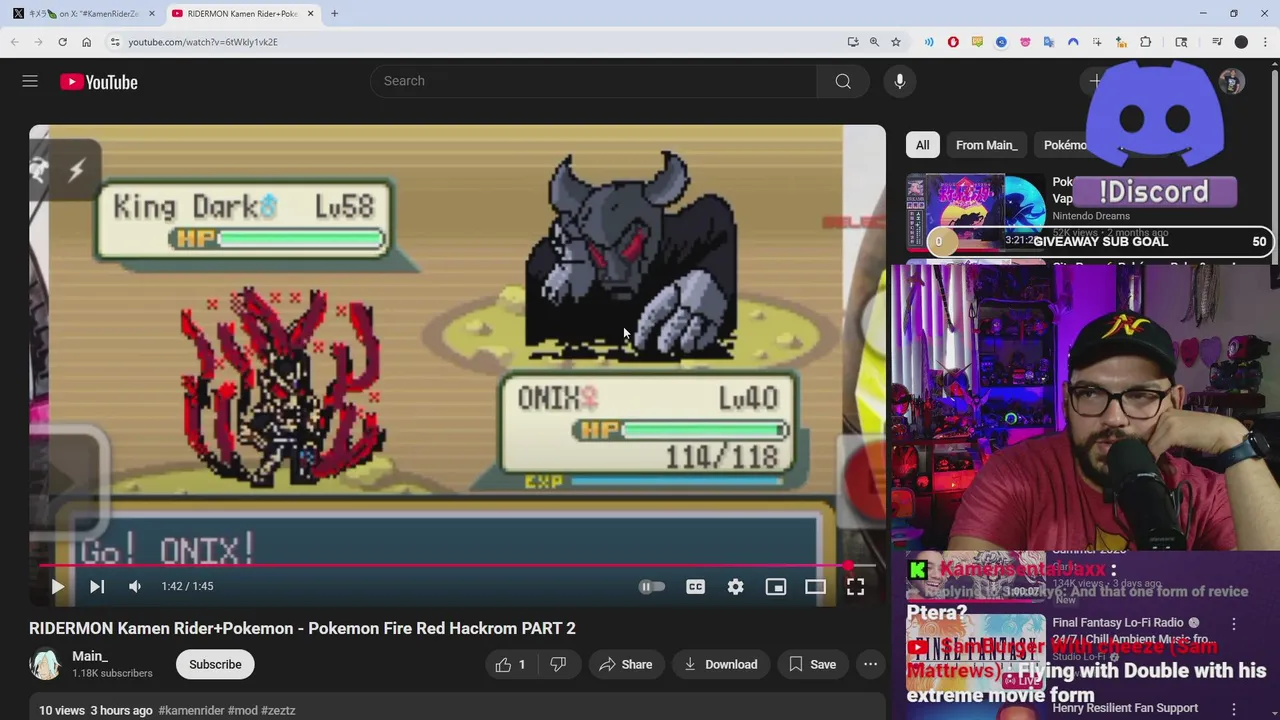
Task: Click the #mod hashtag
Action: pos(242,710)
